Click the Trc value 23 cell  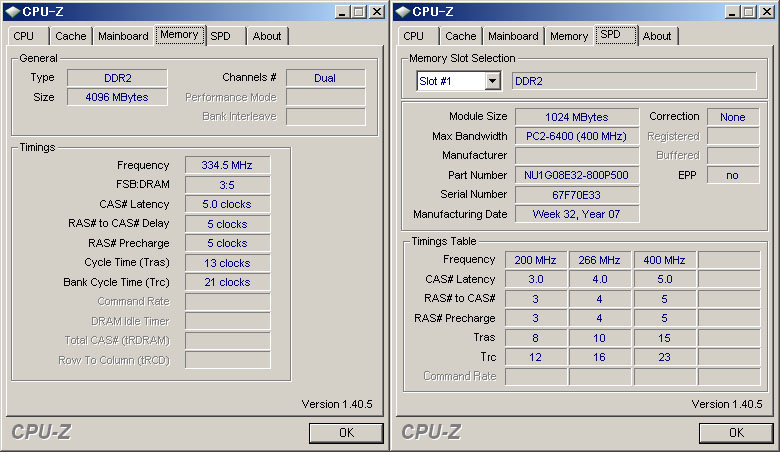[x=665, y=357]
